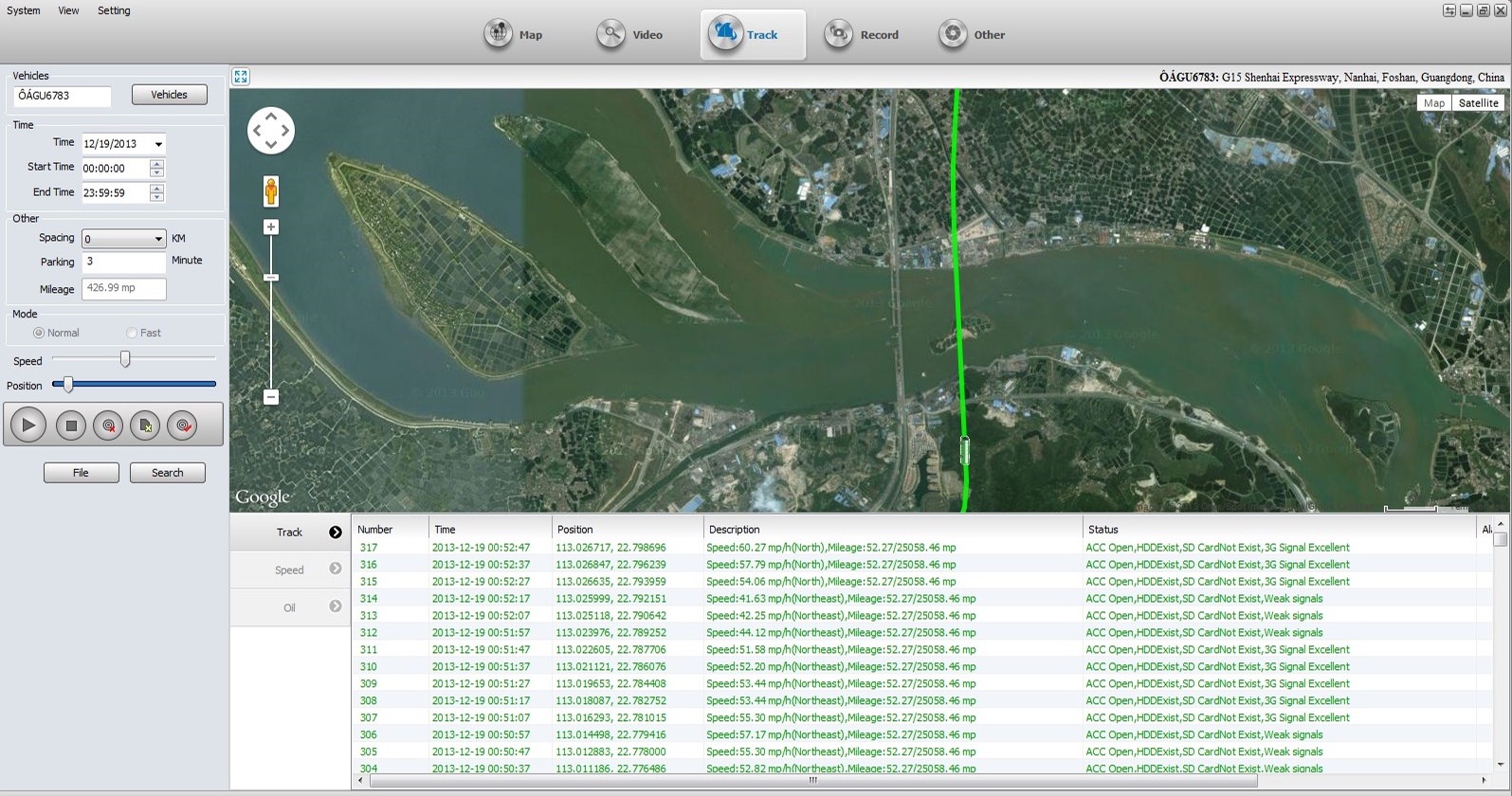Screen dimensions: 1512x796
Task: Click the document icon with green X
Action: click(145, 426)
